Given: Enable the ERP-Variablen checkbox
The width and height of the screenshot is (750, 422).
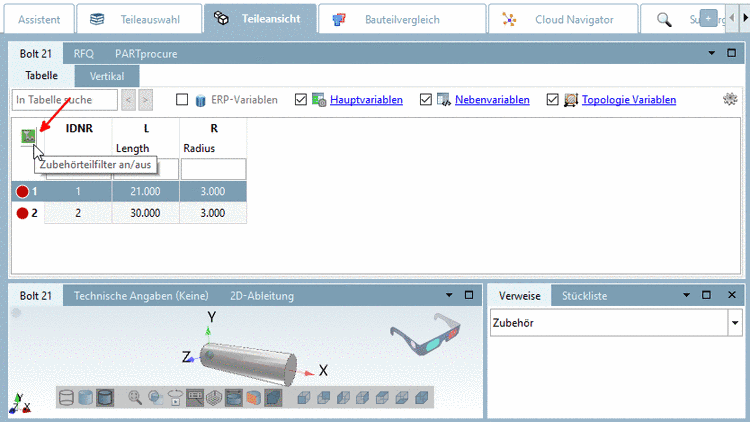Looking at the screenshot, I should point(182,100).
